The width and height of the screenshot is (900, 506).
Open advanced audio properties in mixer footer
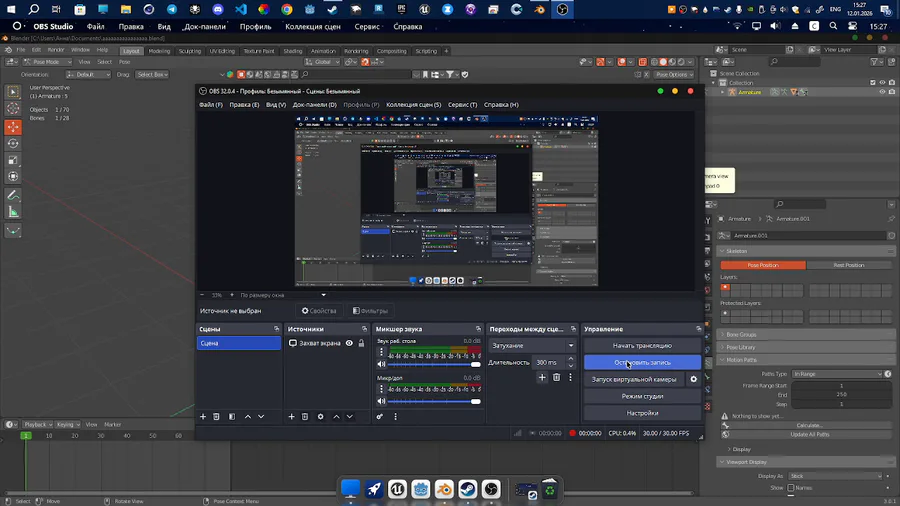click(x=379, y=417)
